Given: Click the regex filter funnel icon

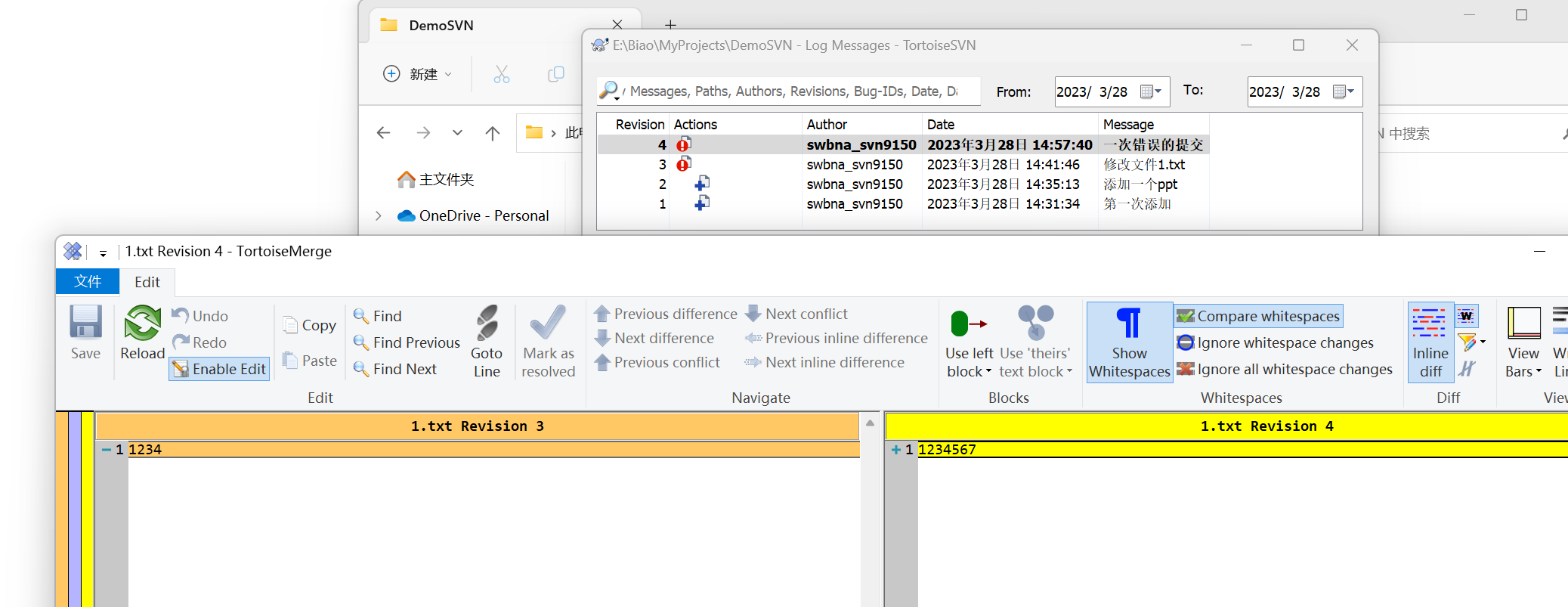Looking at the screenshot, I should (x=1467, y=342).
